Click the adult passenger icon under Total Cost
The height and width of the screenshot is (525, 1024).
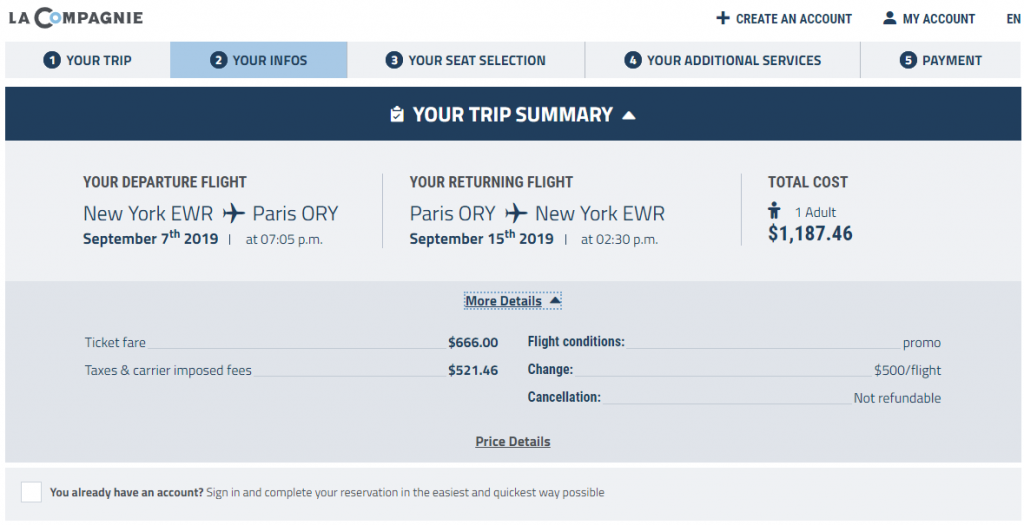pyautogui.click(x=775, y=211)
